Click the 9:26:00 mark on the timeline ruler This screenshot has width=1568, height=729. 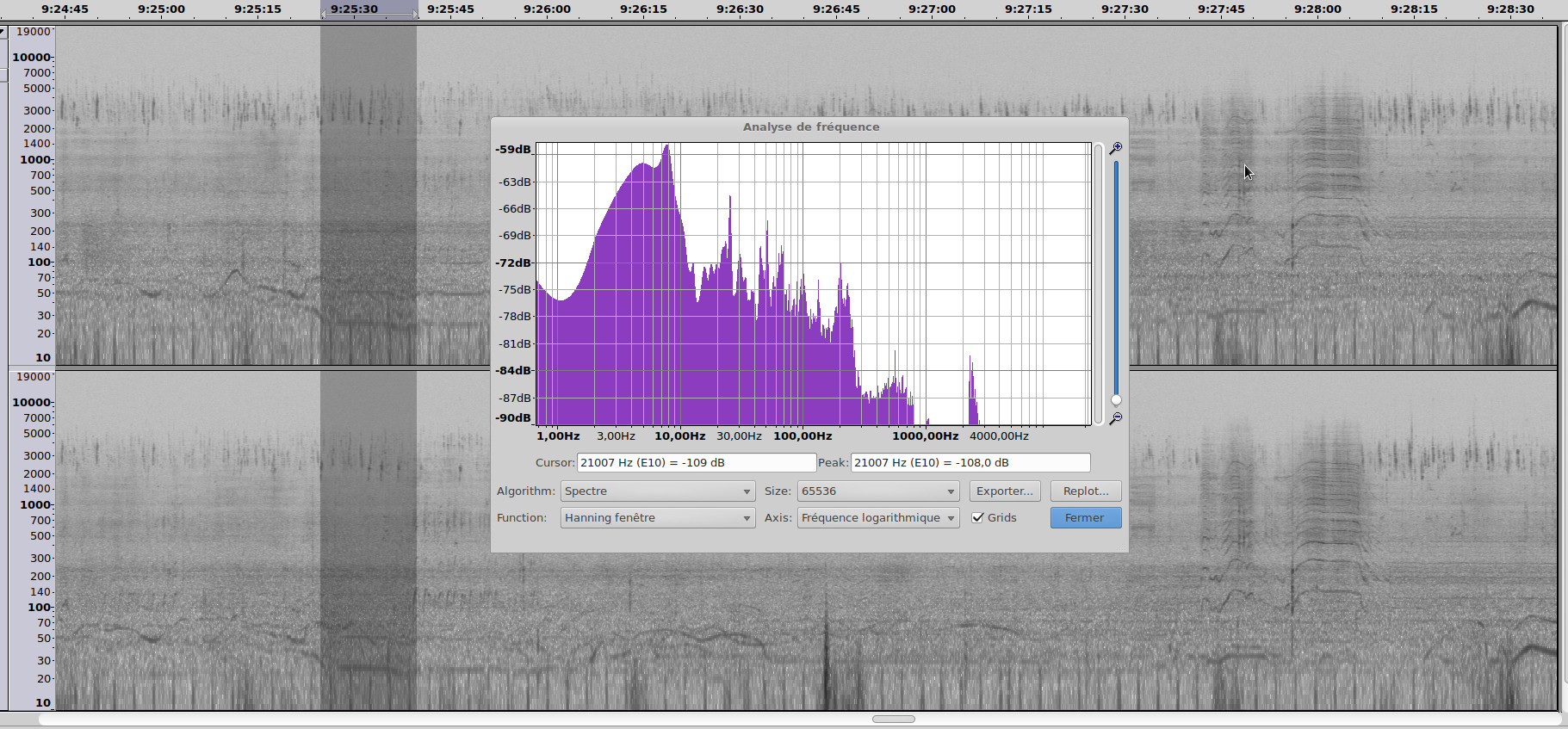547,9
